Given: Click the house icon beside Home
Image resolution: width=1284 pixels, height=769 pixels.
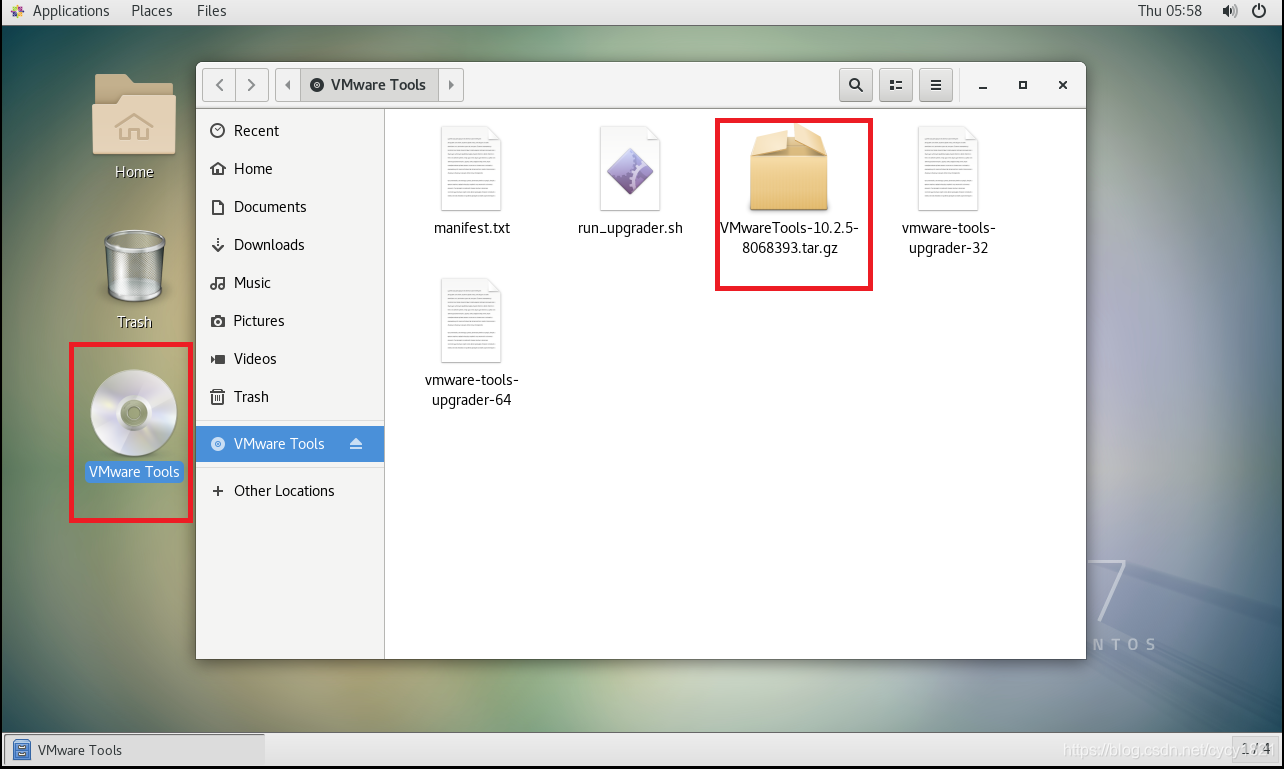Looking at the screenshot, I should pyautogui.click(x=218, y=169).
